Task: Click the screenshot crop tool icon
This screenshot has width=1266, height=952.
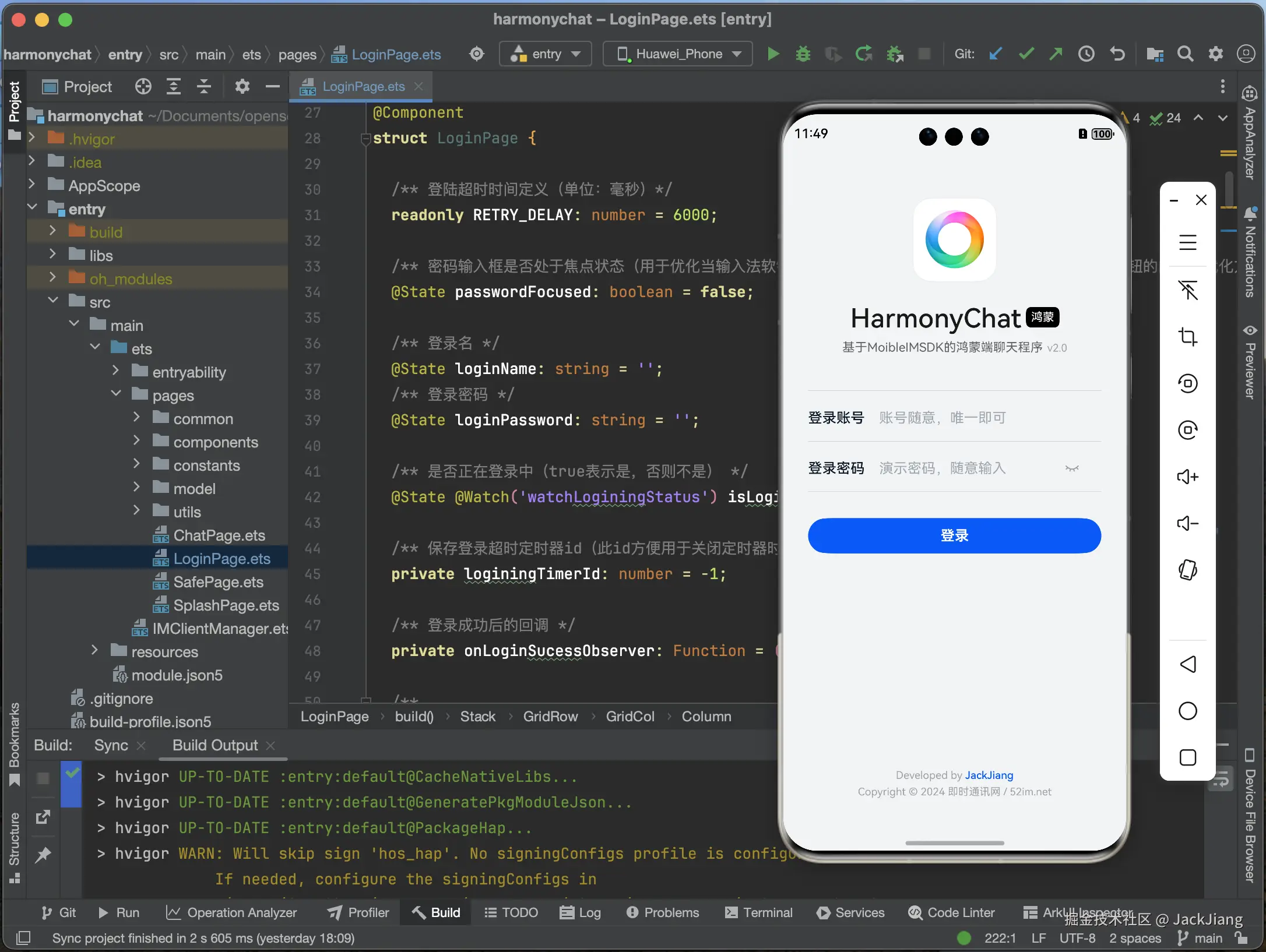Action: pos(1187,337)
